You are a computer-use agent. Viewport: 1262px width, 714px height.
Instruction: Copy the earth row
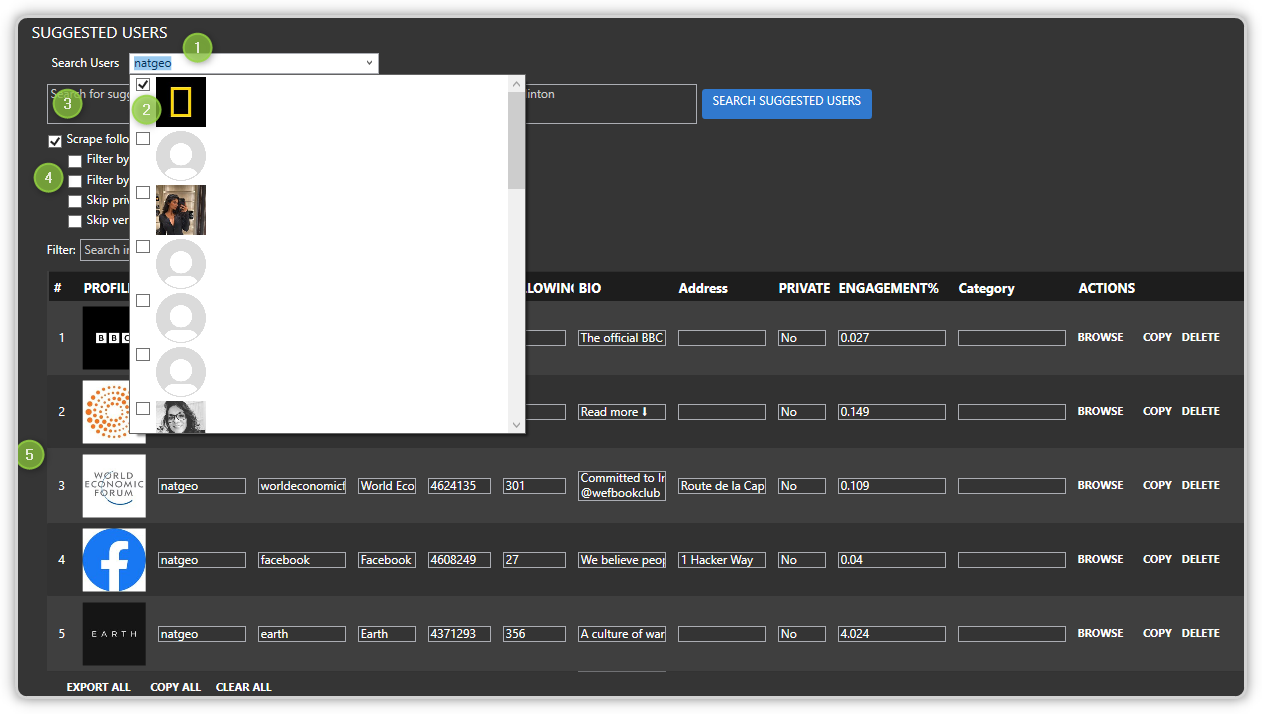pyautogui.click(x=1157, y=634)
